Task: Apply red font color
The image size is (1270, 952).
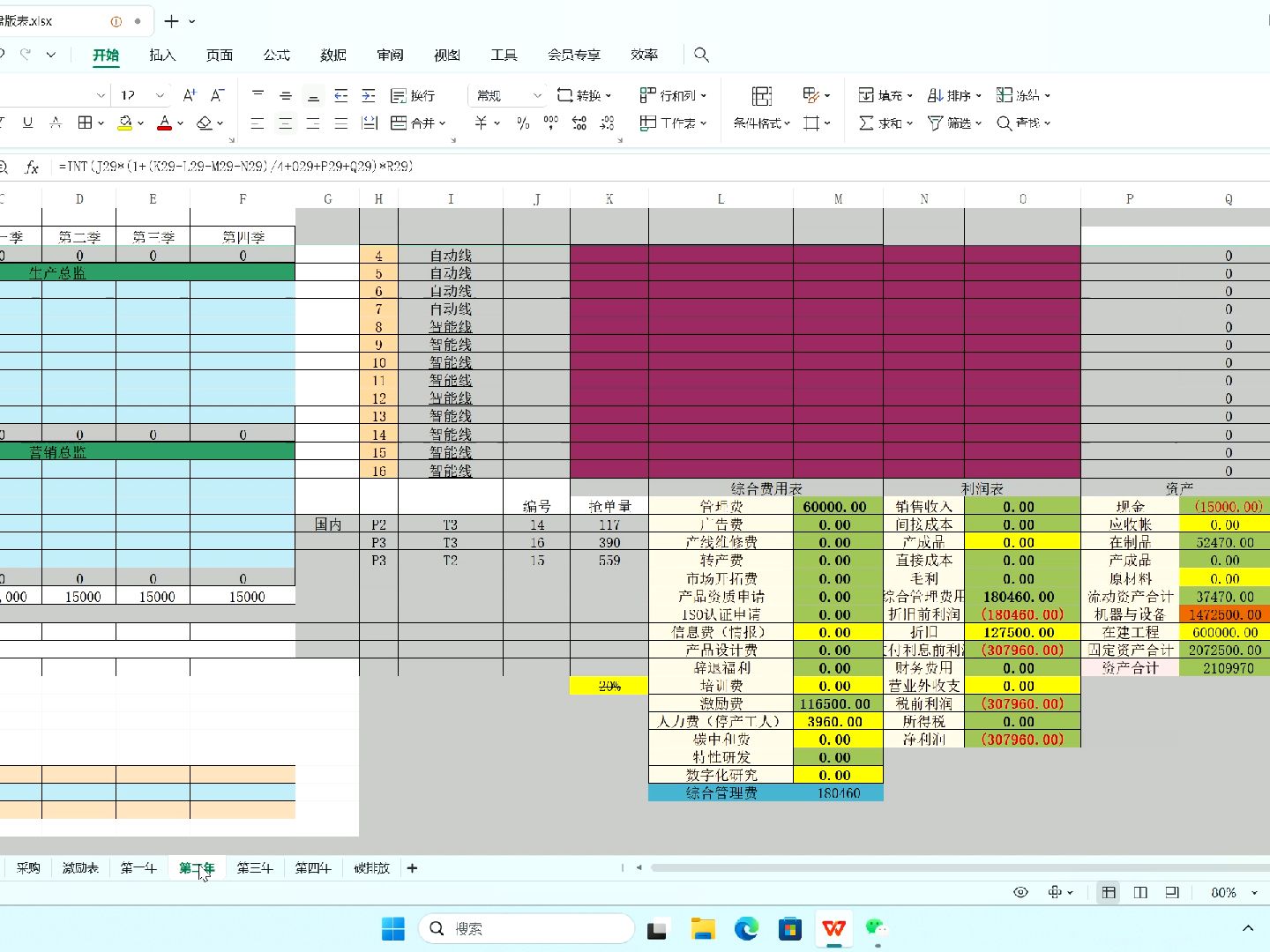Action: pos(164,123)
